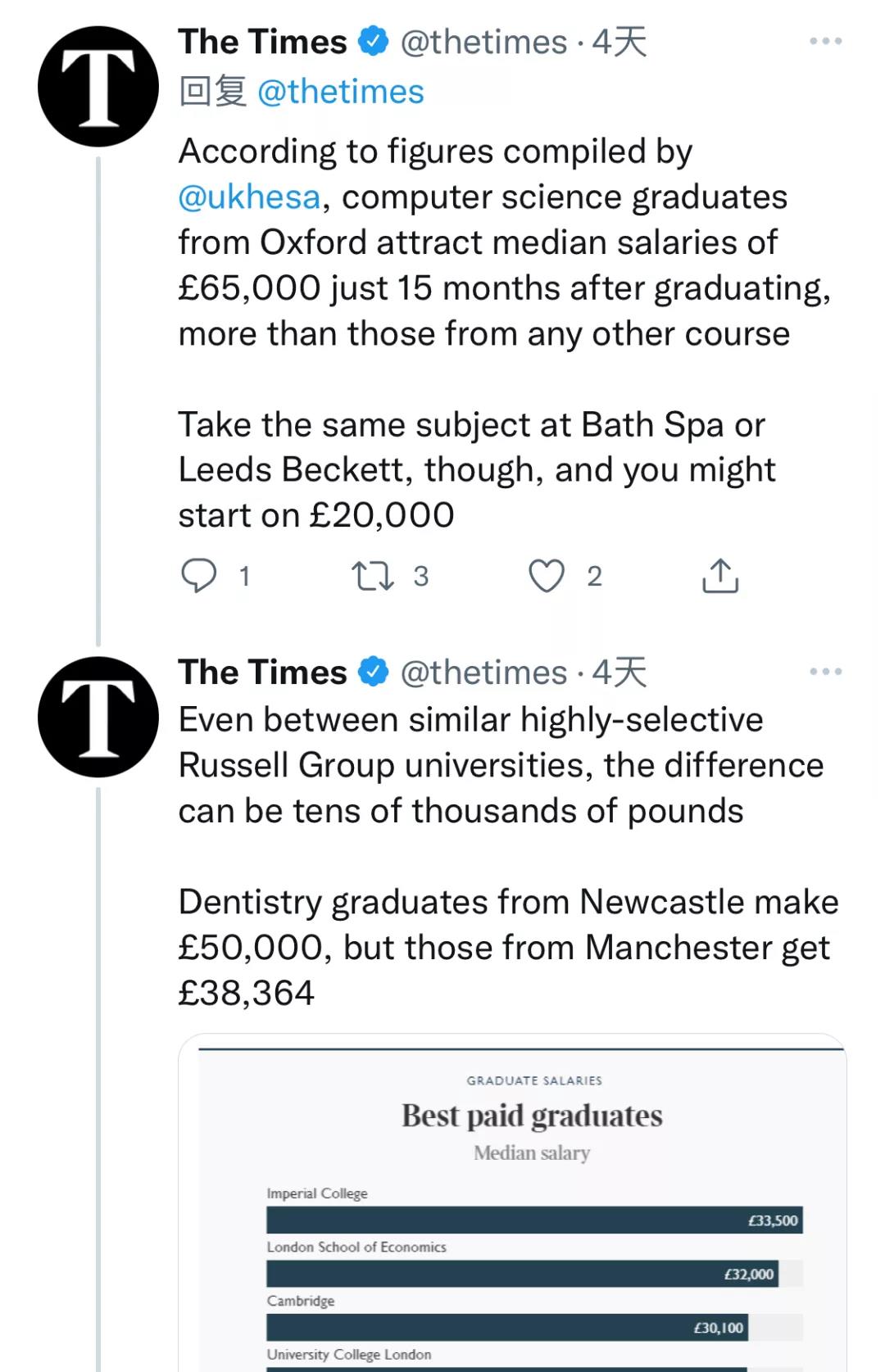The width and height of the screenshot is (885, 1372).
Task: Reply to the Oxford salaries tweet
Action: (198, 575)
